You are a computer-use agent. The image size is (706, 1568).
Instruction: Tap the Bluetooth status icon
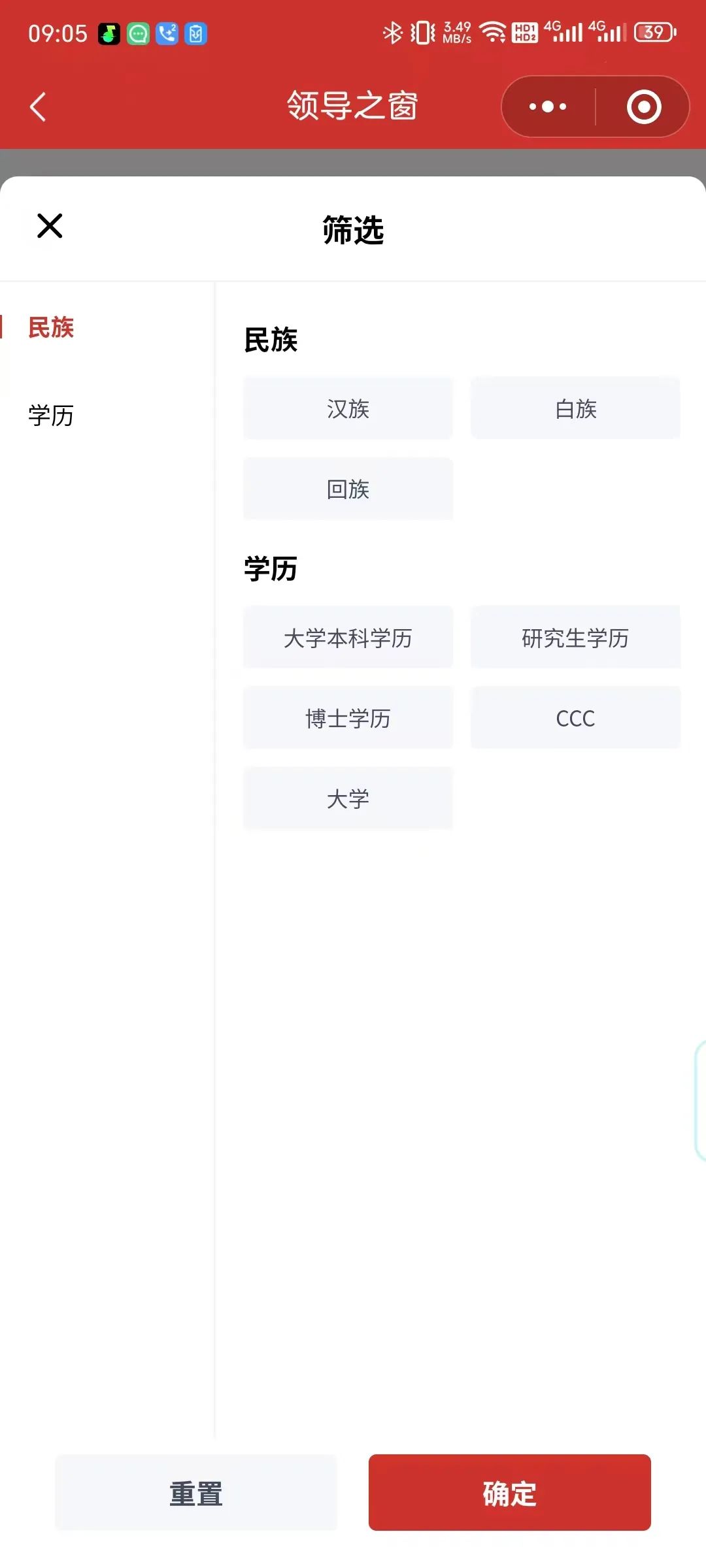pos(392,32)
